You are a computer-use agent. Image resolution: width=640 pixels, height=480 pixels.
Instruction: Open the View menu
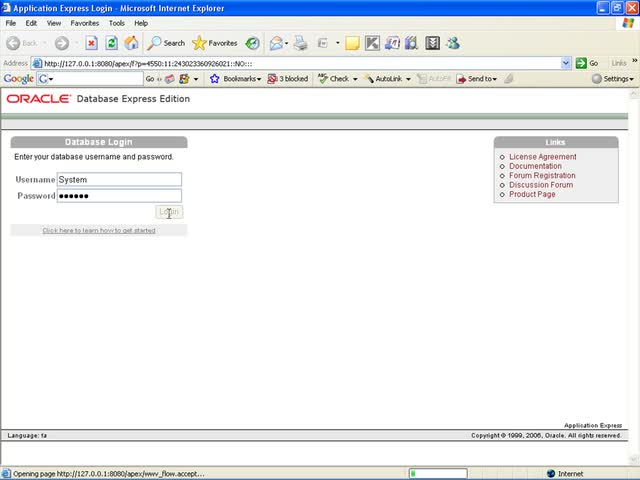[54, 23]
